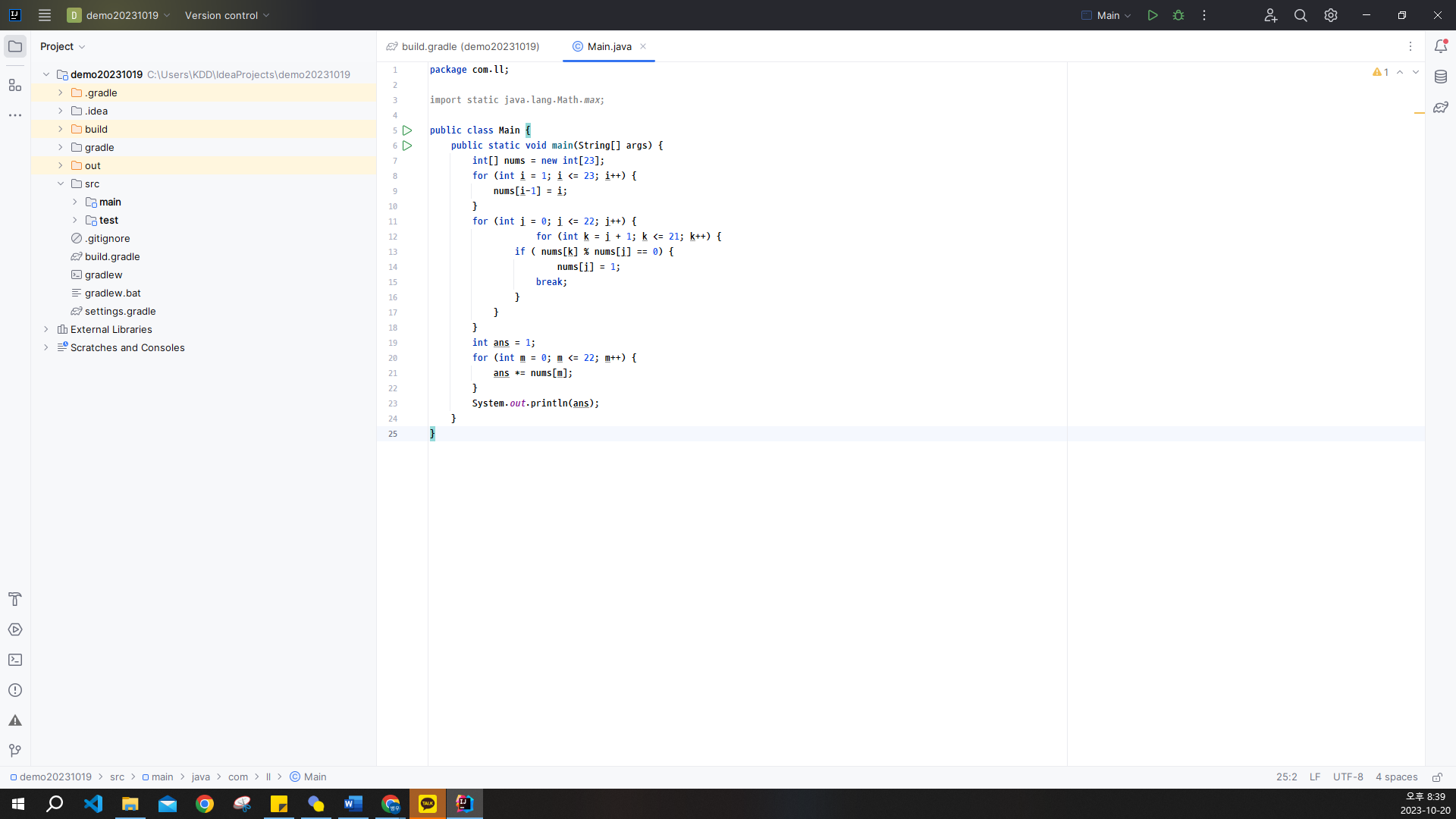Open the Main run configuration dropdown

click(1106, 15)
